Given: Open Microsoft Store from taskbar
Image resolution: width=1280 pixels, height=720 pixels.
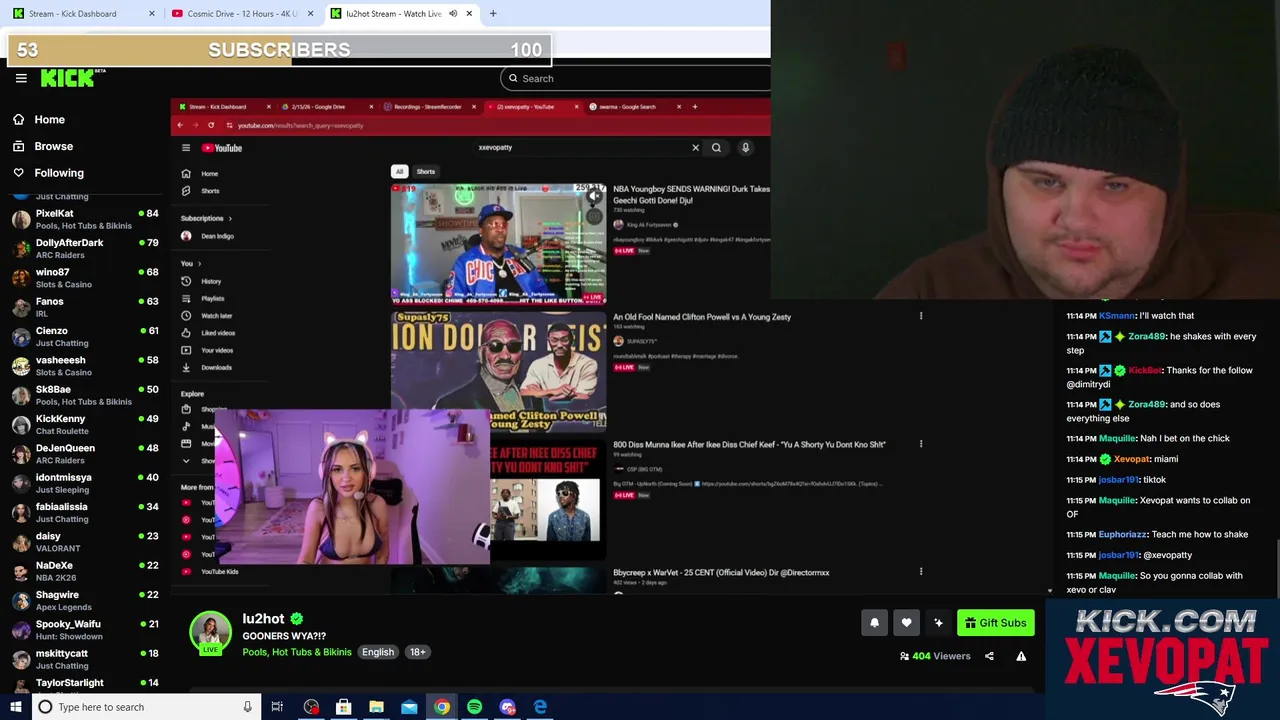Looking at the screenshot, I should click(343, 707).
